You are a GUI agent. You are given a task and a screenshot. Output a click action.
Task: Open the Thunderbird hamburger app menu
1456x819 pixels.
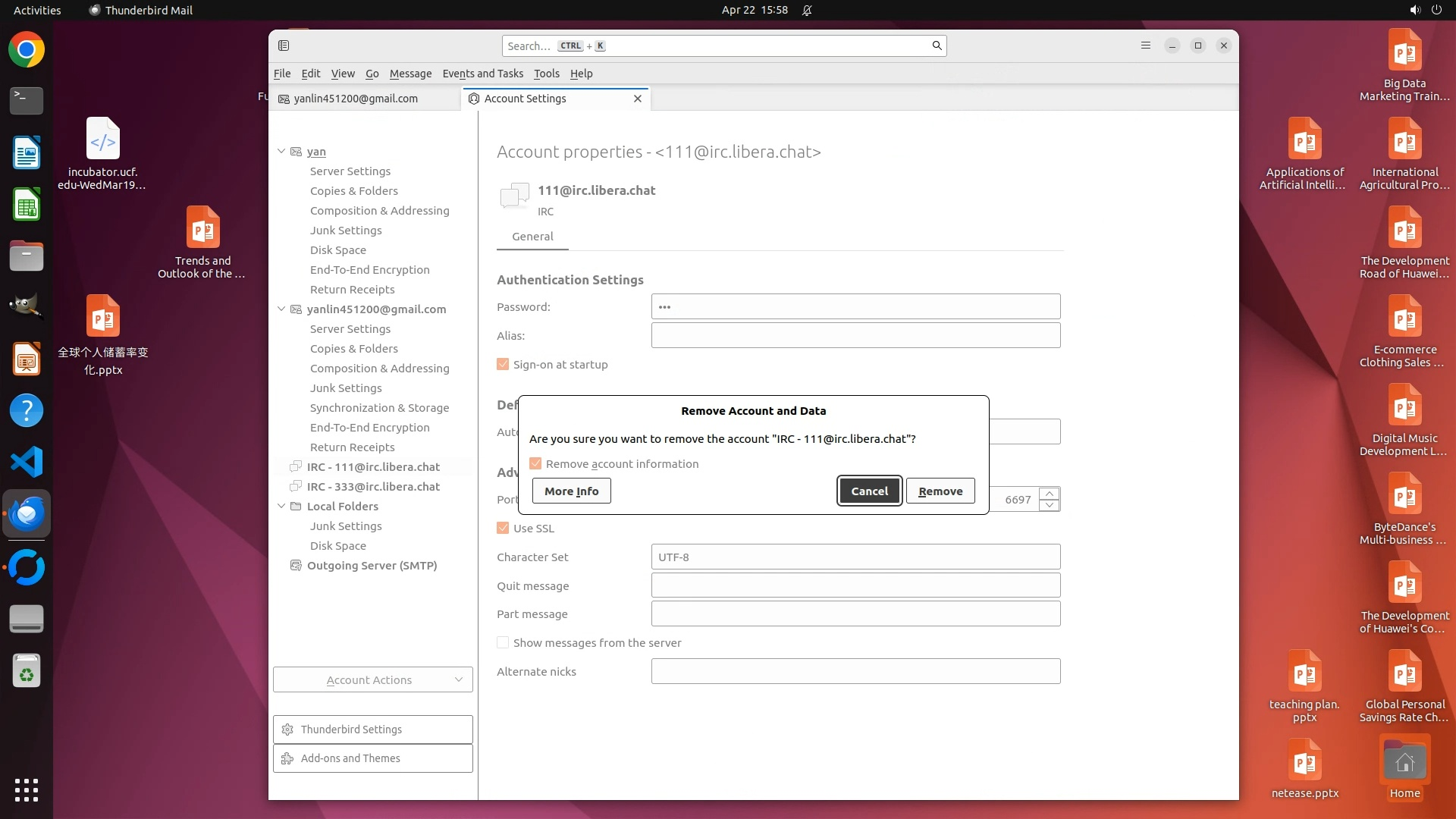click(x=1145, y=45)
